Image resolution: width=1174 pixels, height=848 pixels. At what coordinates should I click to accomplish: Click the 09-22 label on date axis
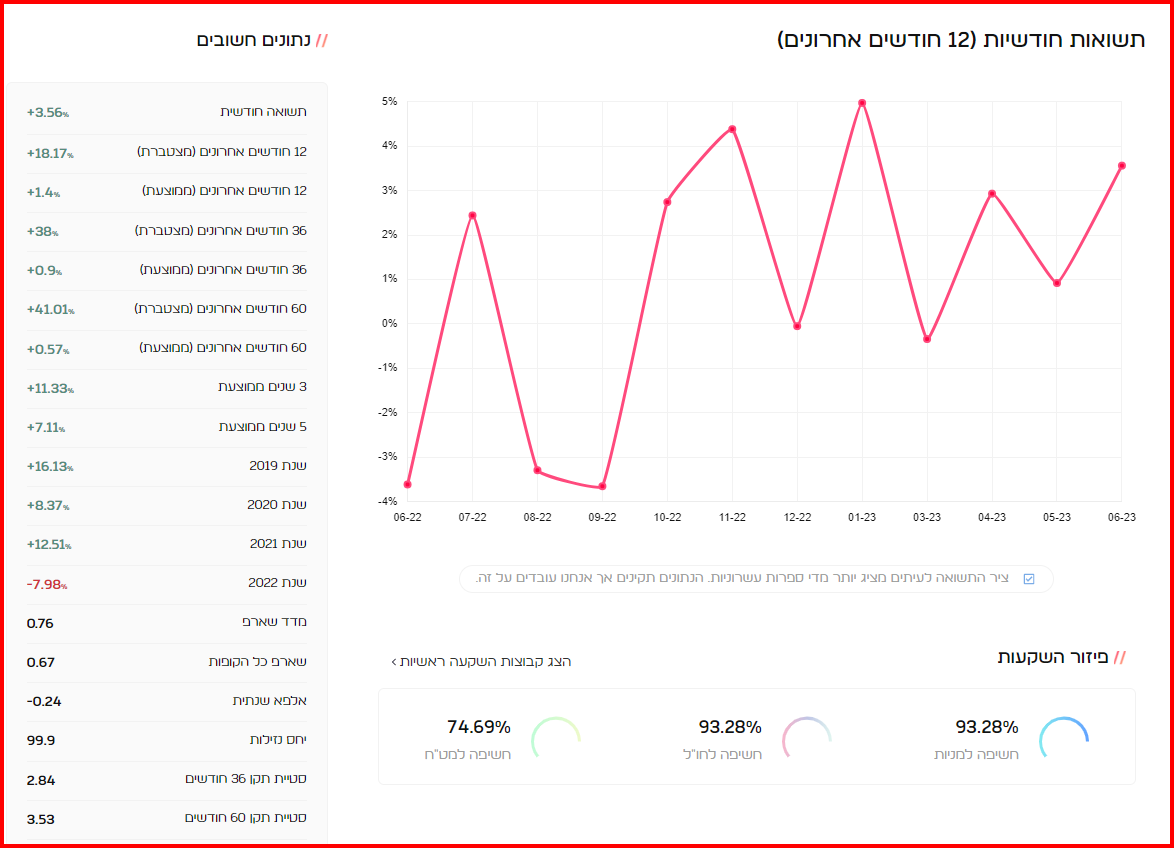[x=602, y=517]
